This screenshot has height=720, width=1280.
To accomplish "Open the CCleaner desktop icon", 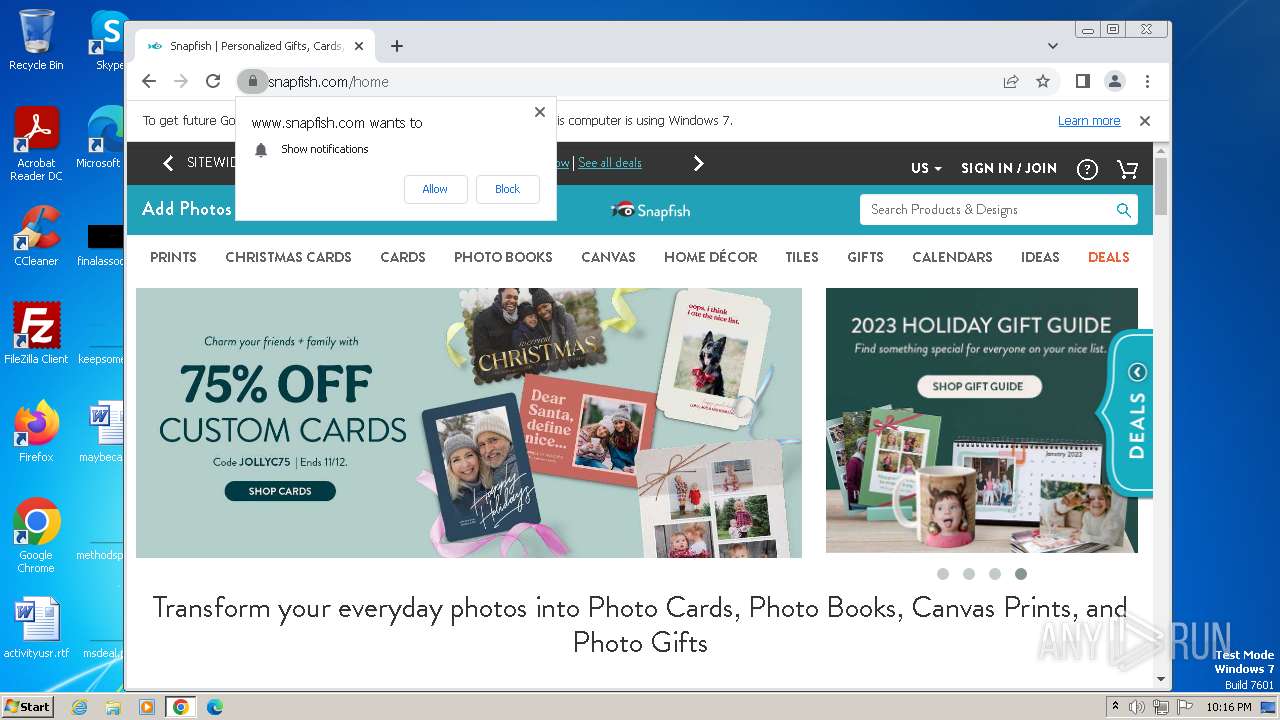I will tap(36, 236).
